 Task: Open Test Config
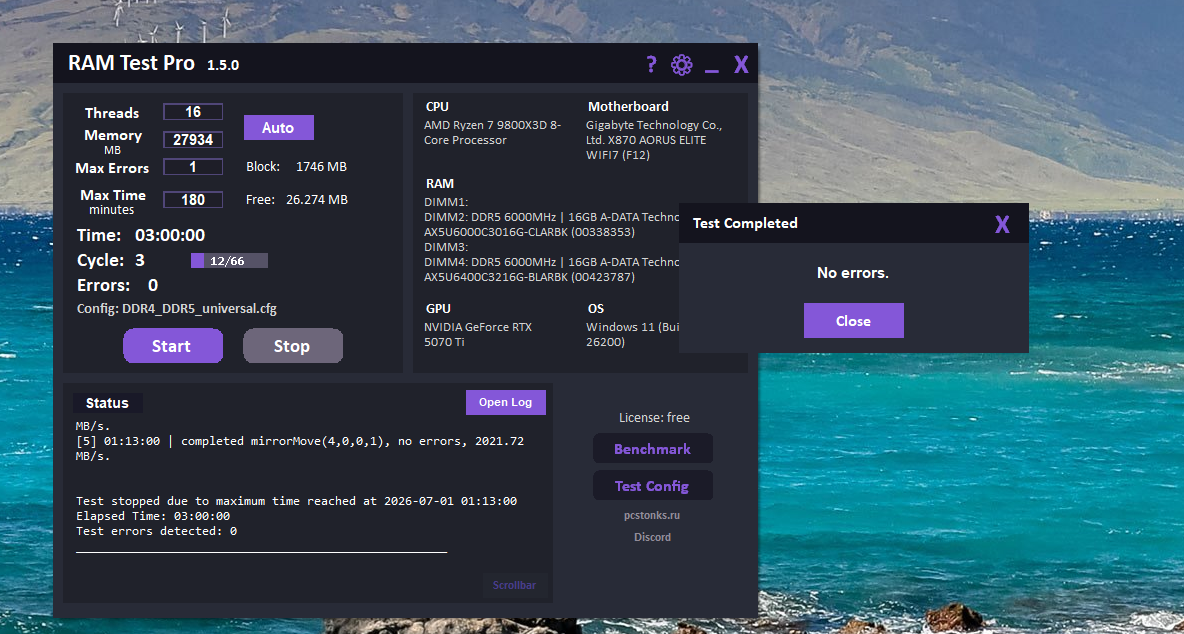coord(652,485)
